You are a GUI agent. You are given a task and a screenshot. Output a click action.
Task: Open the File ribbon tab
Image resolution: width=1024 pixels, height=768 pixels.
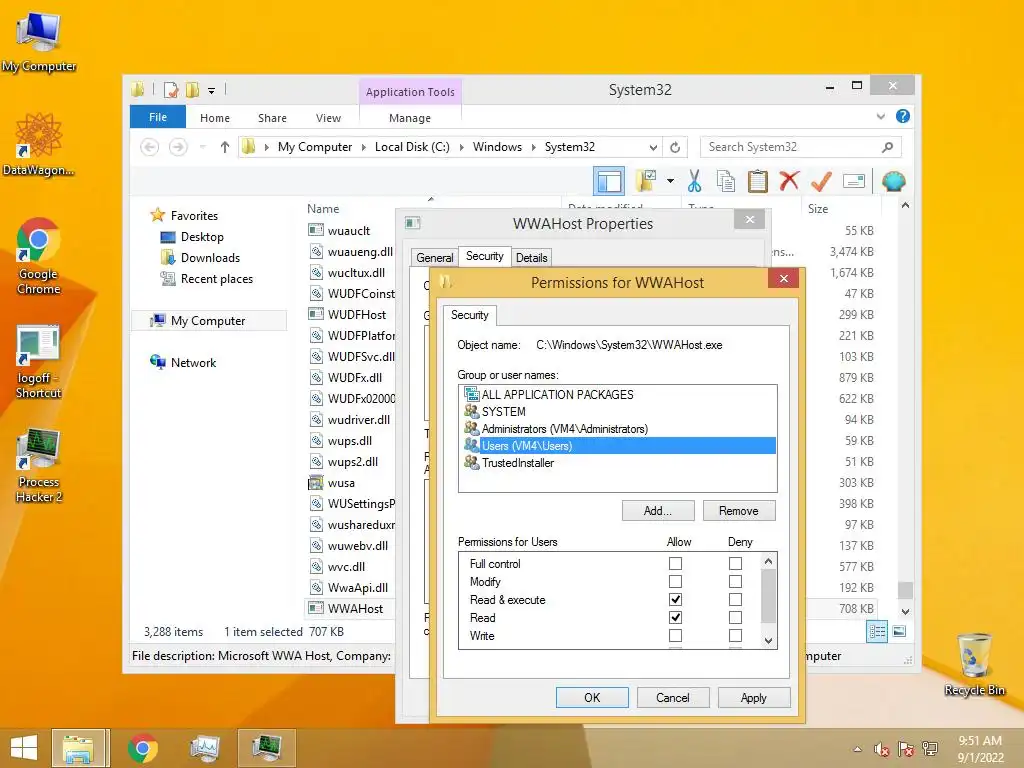tap(157, 117)
